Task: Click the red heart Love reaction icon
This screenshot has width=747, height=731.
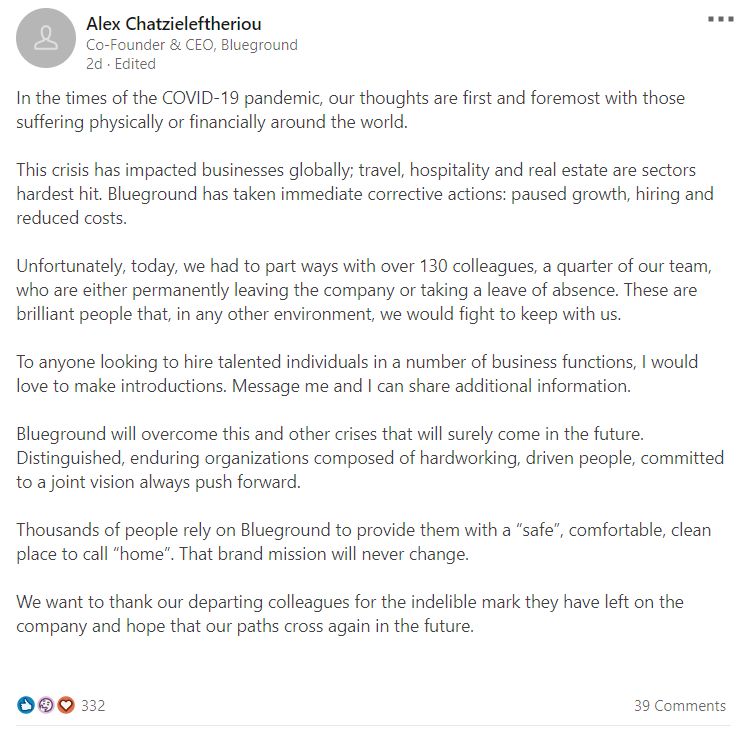Action: point(66,705)
